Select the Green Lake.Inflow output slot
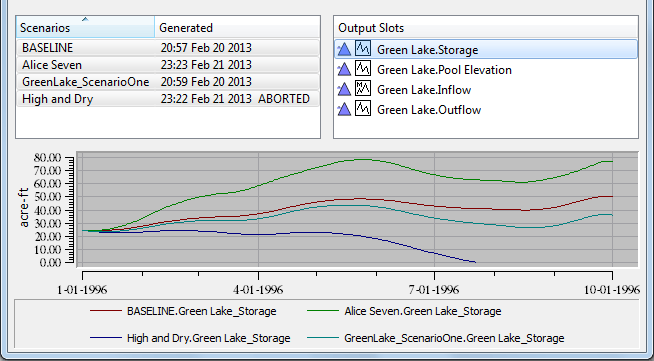The image size is (654, 361). click(486, 89)
